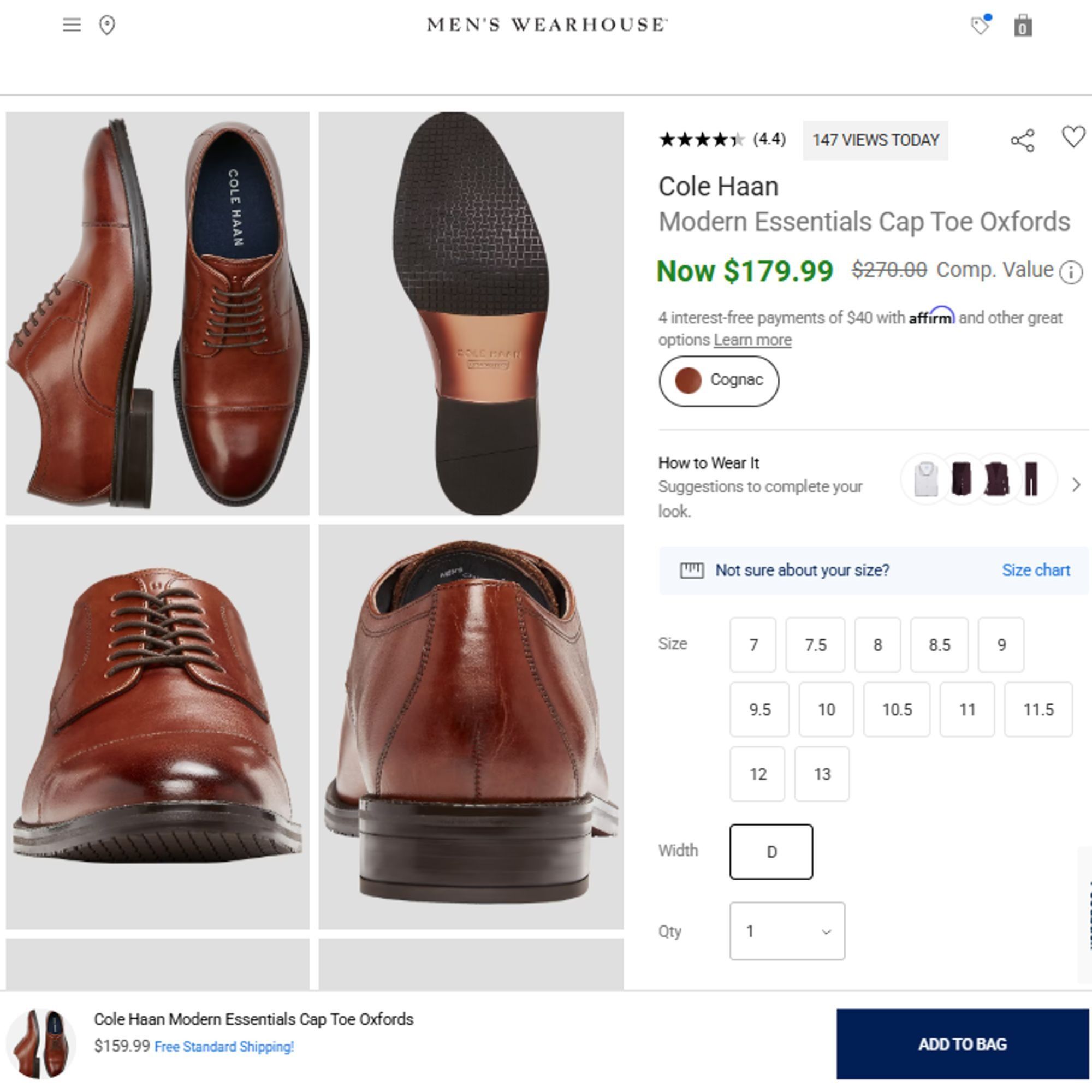The height and width of the screenshot is (1092, 1092).
Task: Click Not sure about your size? text
Action: [802, 571]
